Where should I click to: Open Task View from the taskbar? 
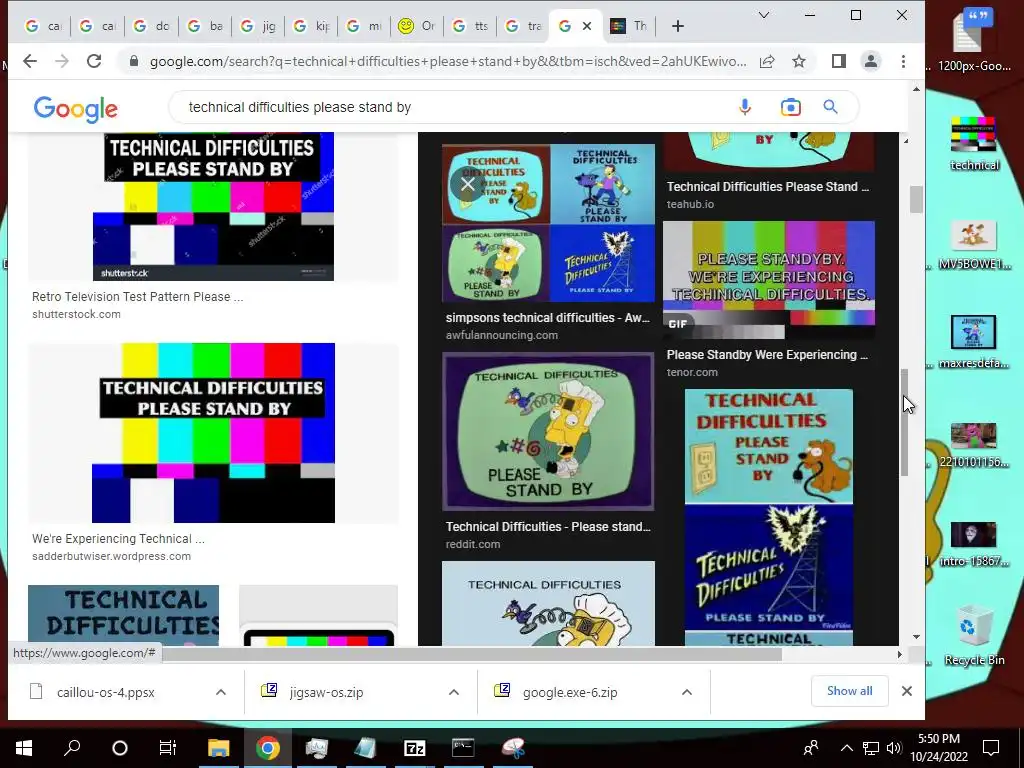[168, 748]
